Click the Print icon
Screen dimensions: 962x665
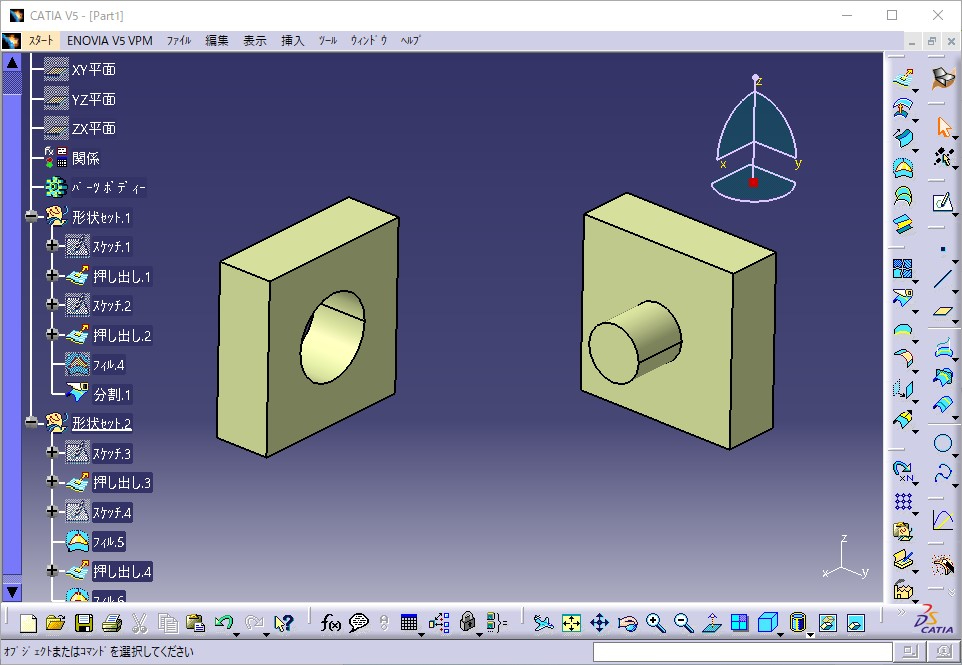coord(111,623)
